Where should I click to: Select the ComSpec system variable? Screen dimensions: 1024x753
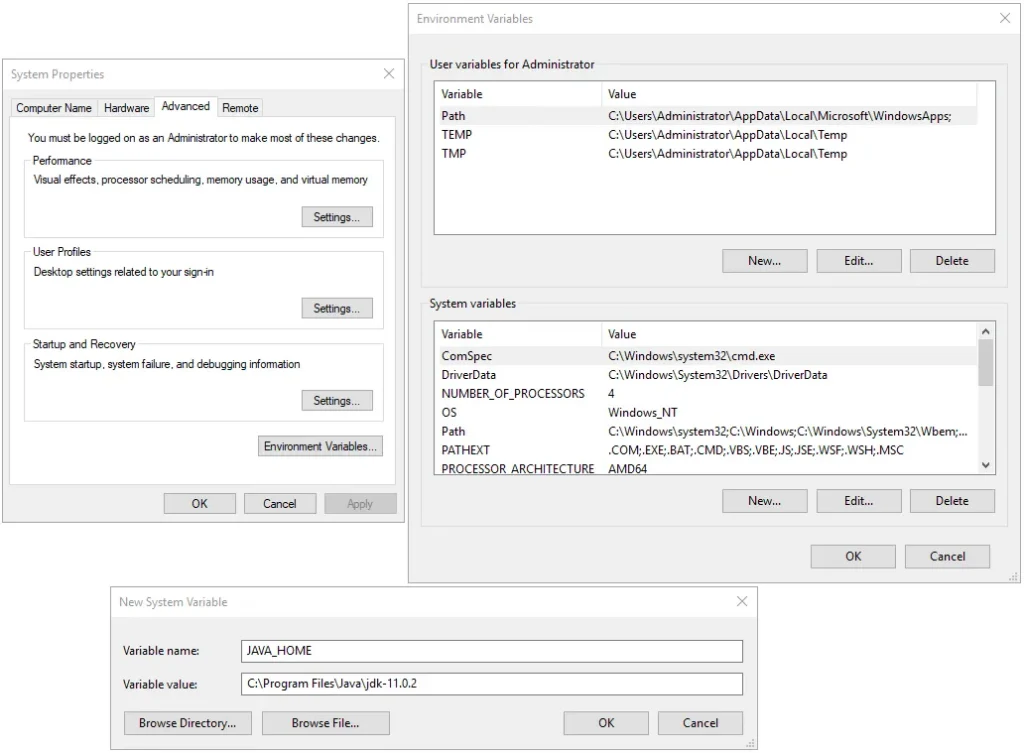click(700, 356)
